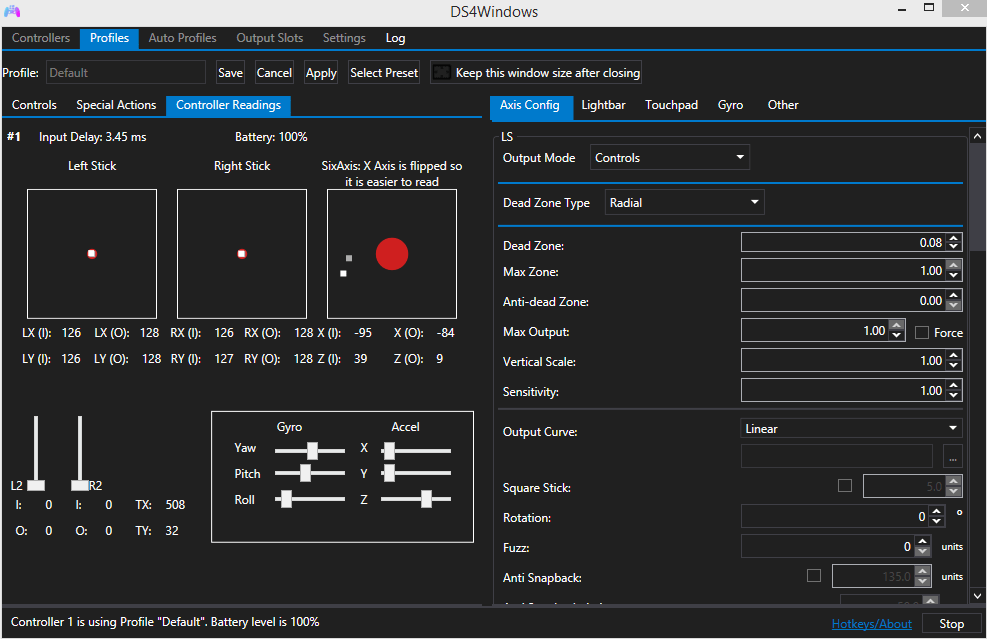Open the Output Mode dropdown
This screenshot has height=639, width=987.
[x=669, y=158]
